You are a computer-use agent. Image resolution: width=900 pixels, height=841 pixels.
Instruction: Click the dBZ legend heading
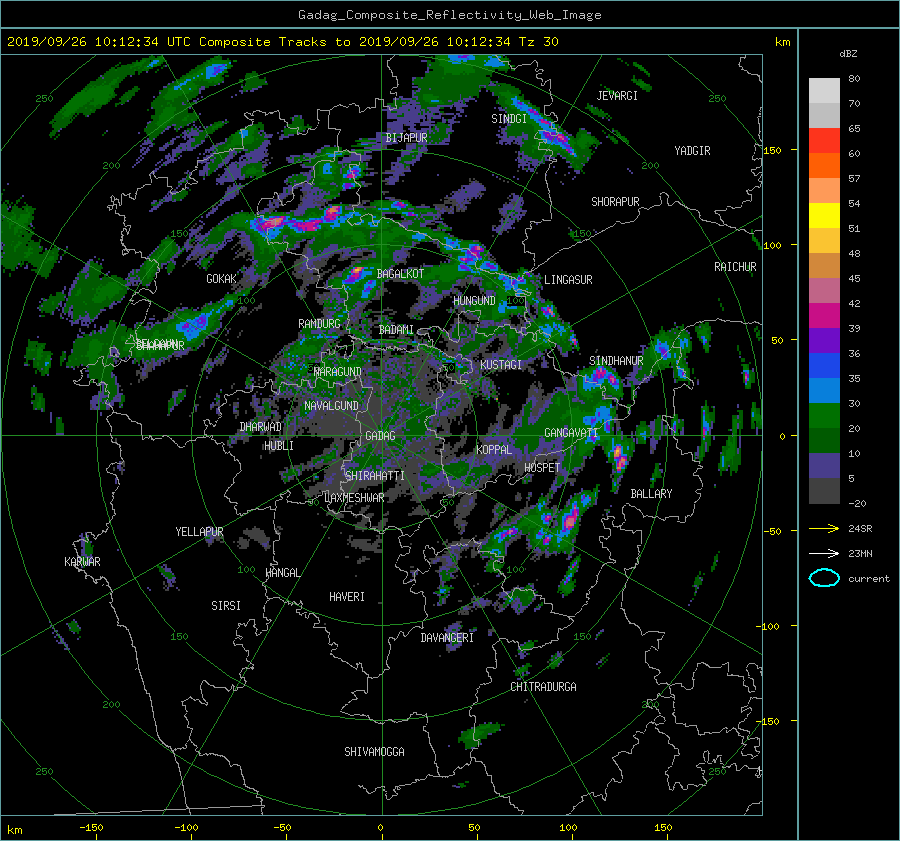pos(848,53)
